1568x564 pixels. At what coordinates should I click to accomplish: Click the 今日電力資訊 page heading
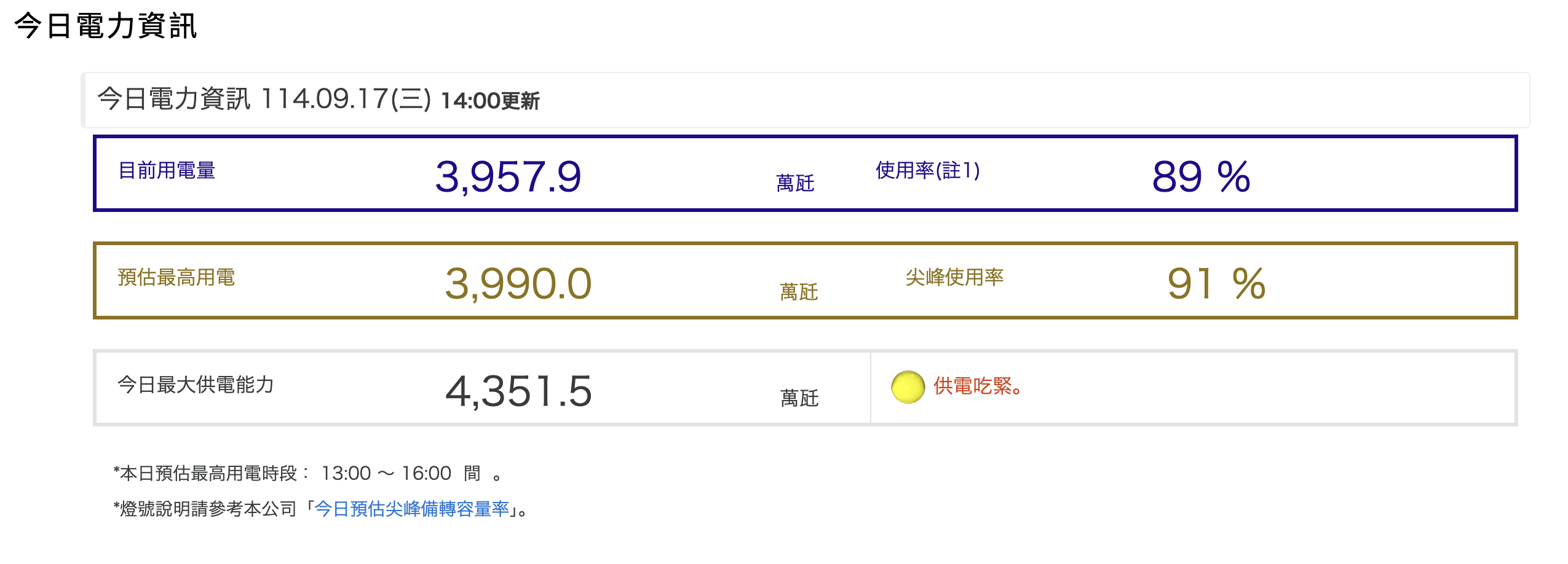pos(108,26)
